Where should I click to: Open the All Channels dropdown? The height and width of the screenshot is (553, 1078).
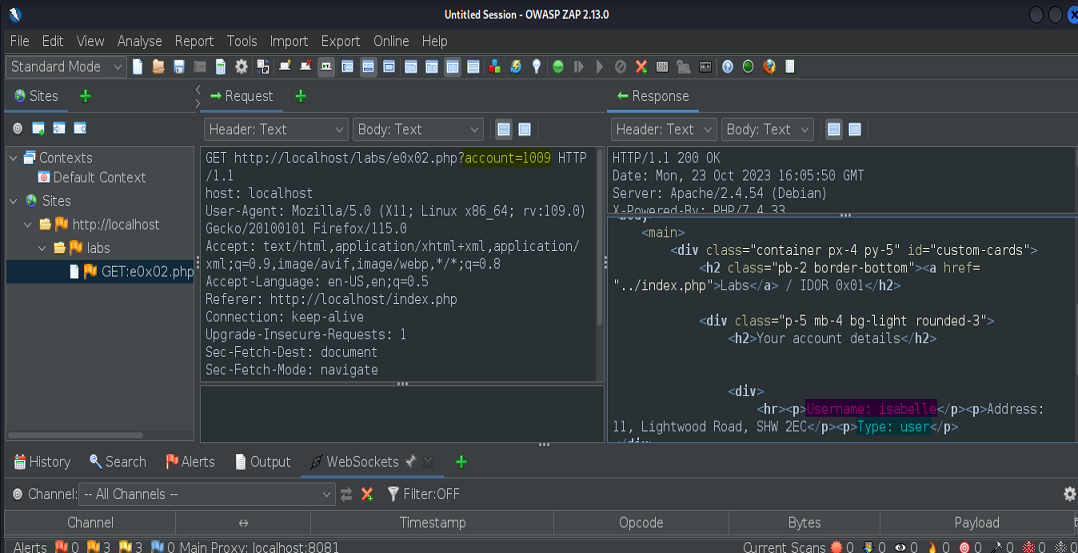pos(207,494)
